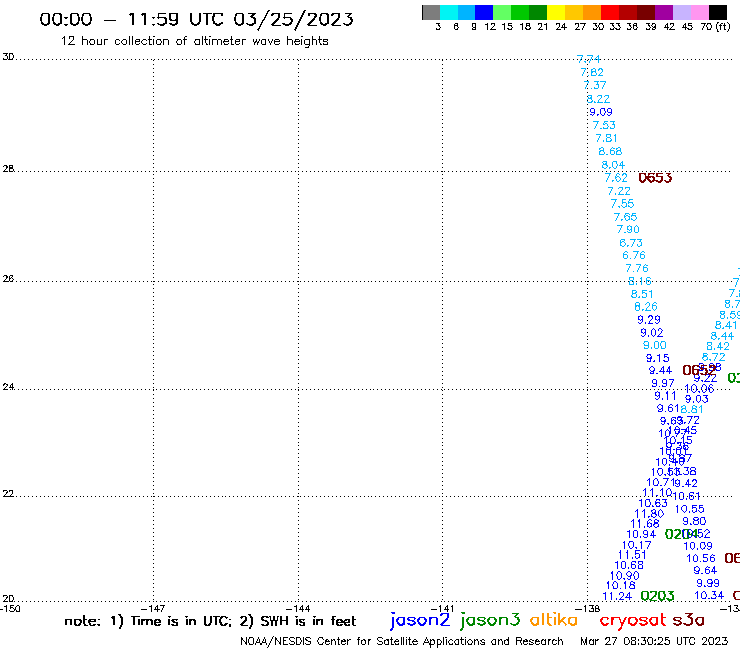Click the 7.22 wave height value
This screenshot has height=650, width=740.
click(x=619, y=191)
